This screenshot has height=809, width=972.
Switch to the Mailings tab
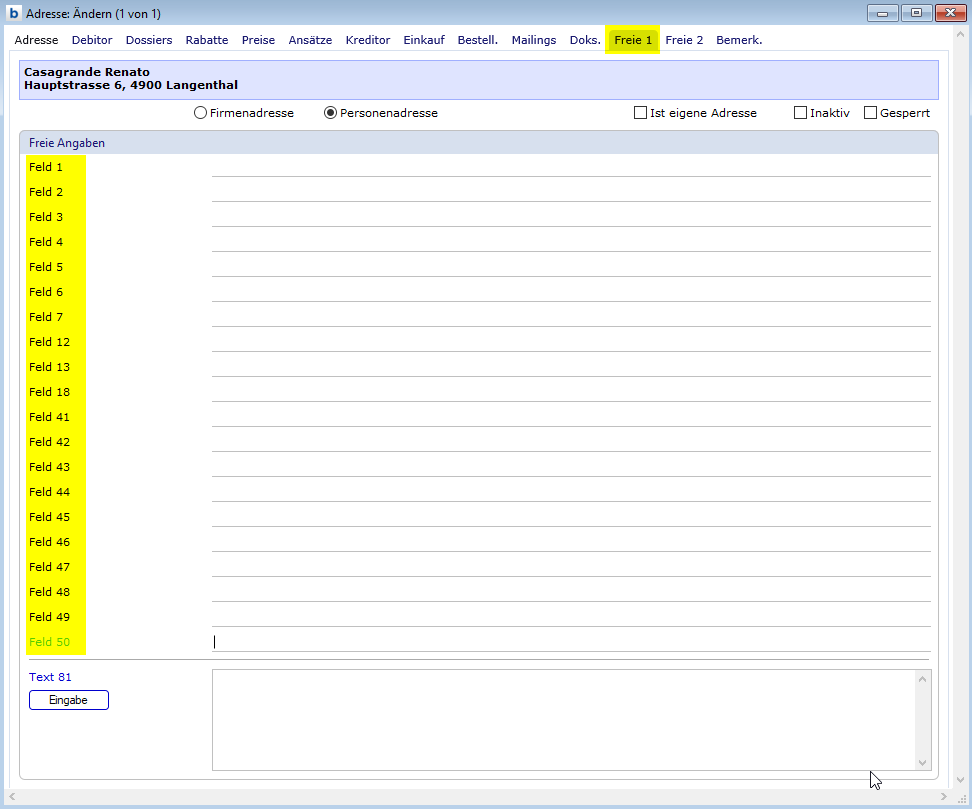pos(533,40)
